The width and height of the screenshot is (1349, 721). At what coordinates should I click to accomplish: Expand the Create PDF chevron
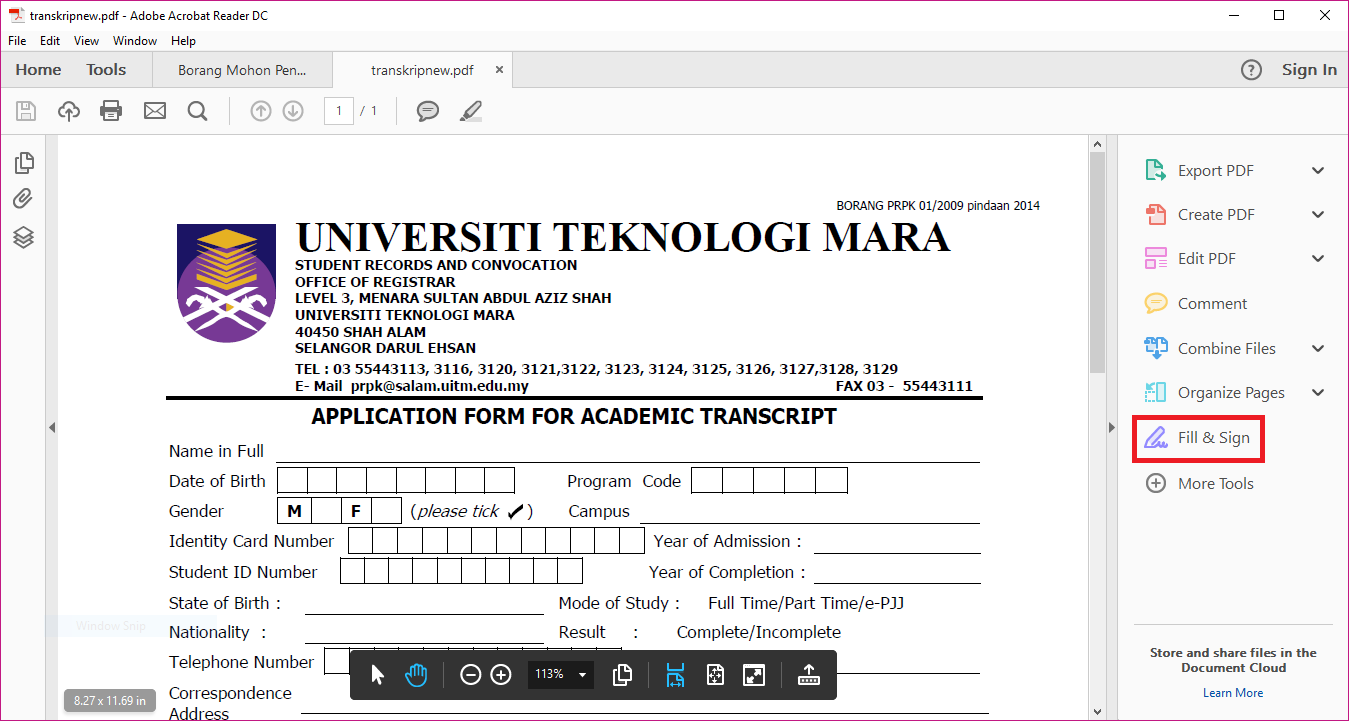[x=1318, y=214]
